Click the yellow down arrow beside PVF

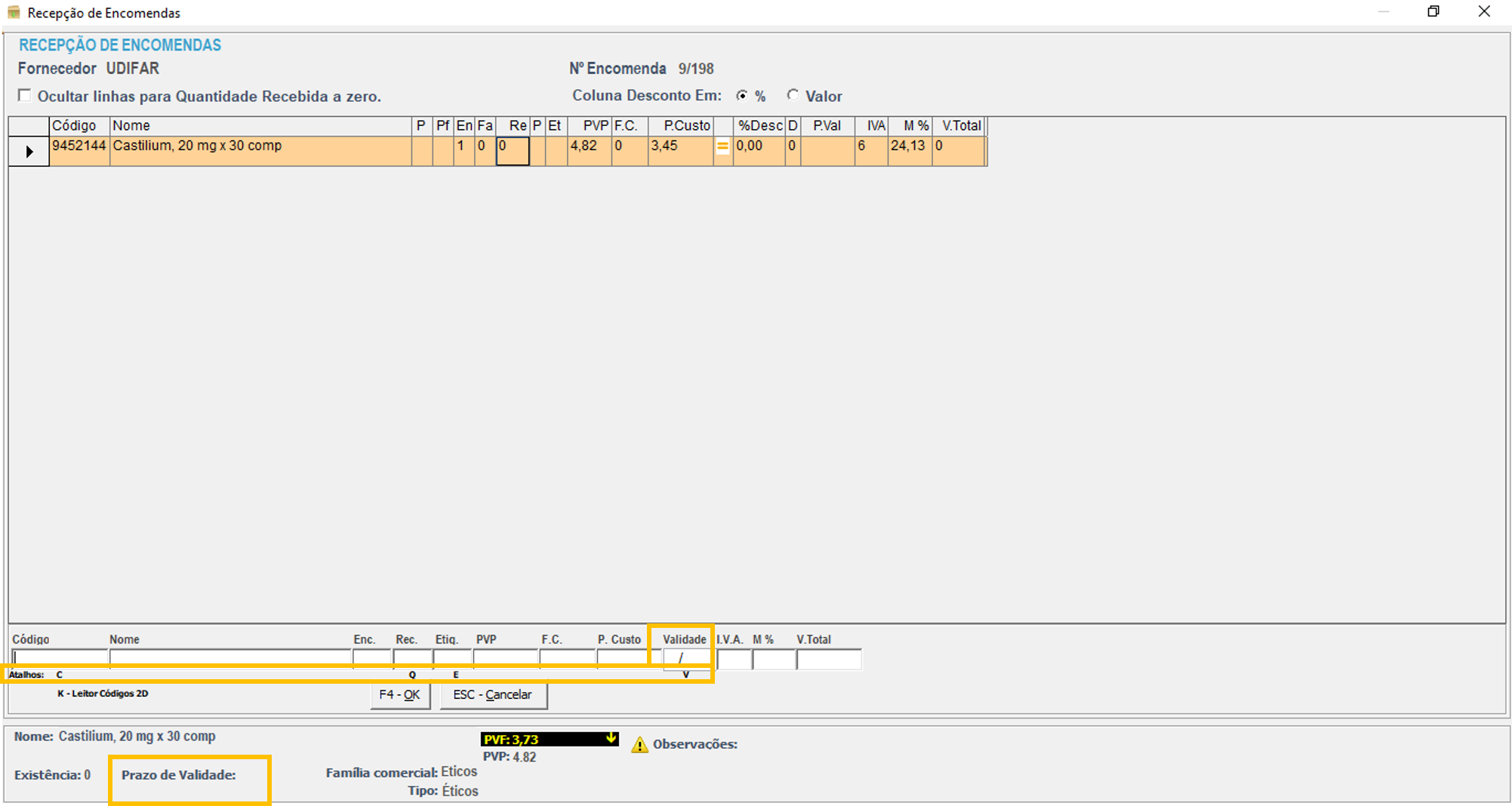pos(611,739)
